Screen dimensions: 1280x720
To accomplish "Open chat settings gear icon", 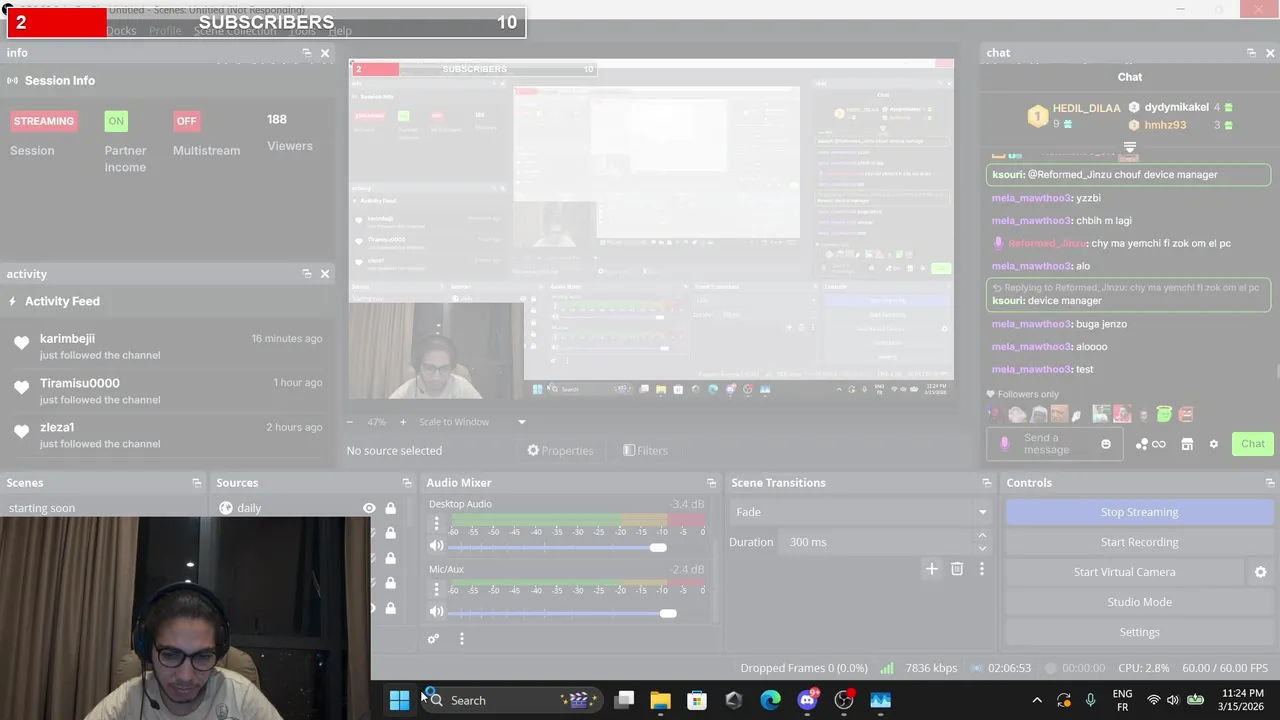I will [1214, 444].
